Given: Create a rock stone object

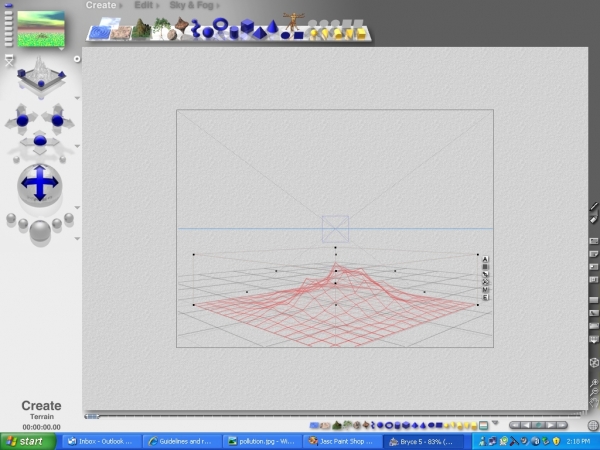Looking at the screenshot, I should 172,35.
